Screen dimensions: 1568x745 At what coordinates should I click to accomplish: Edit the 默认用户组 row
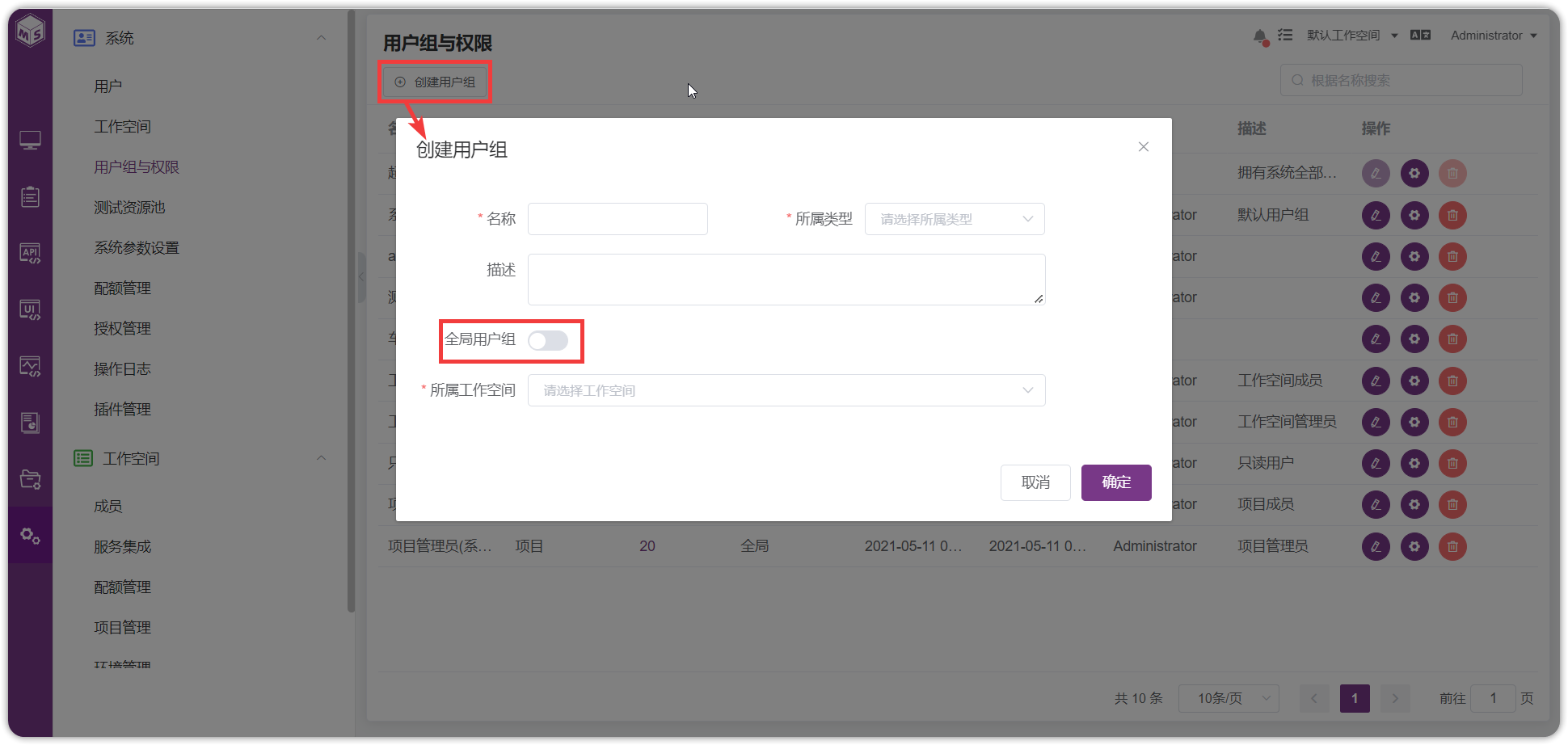click(1376, 215)
